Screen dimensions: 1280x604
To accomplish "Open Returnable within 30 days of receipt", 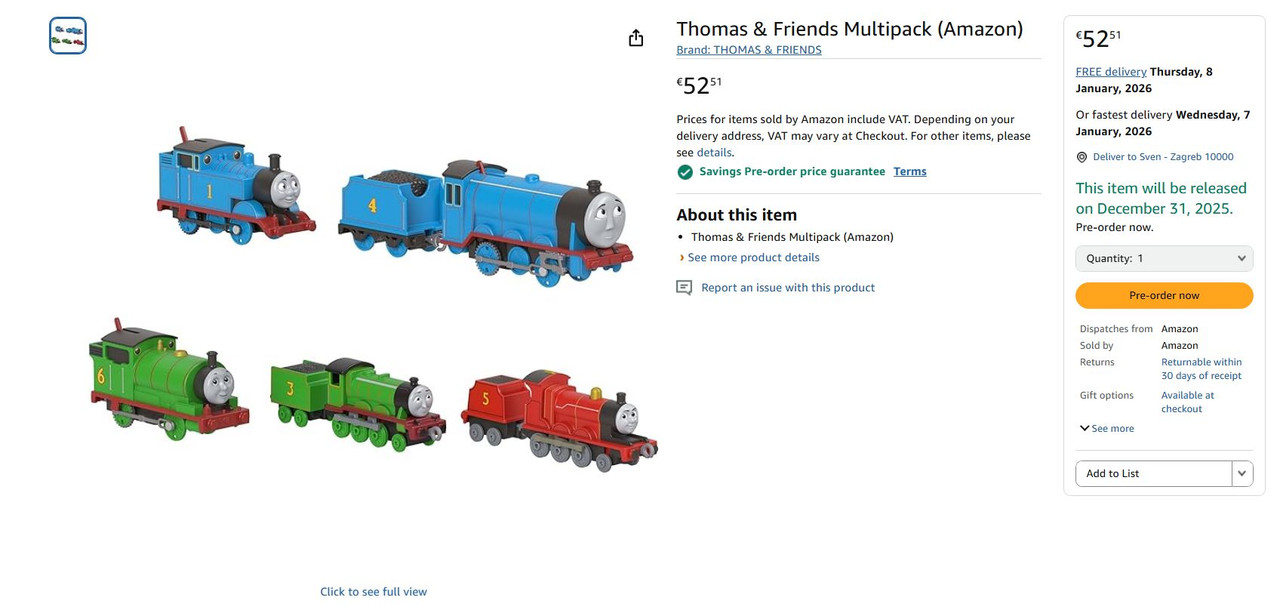I will 1201,369.
